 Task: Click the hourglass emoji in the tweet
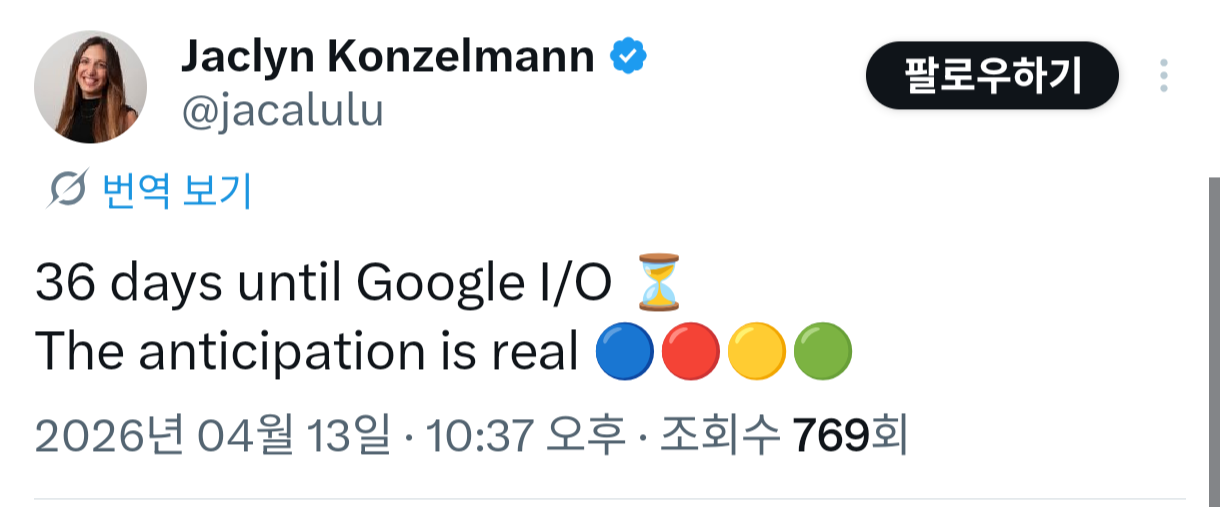point(659,284)
